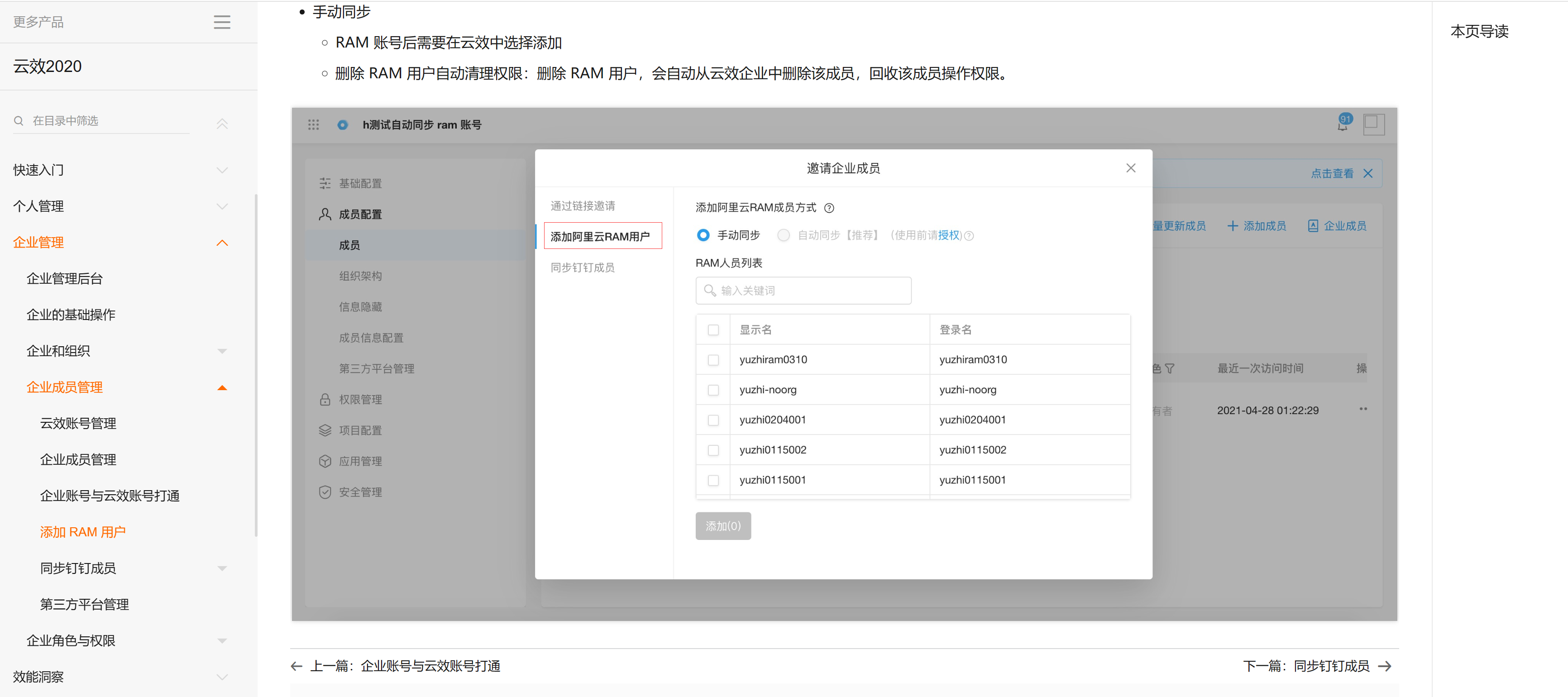Click the help icon beside 添加阿里云RAM成员方式
Viewport: 1568px width, 697px height.
pyautogui.click(x=829, y=208)
